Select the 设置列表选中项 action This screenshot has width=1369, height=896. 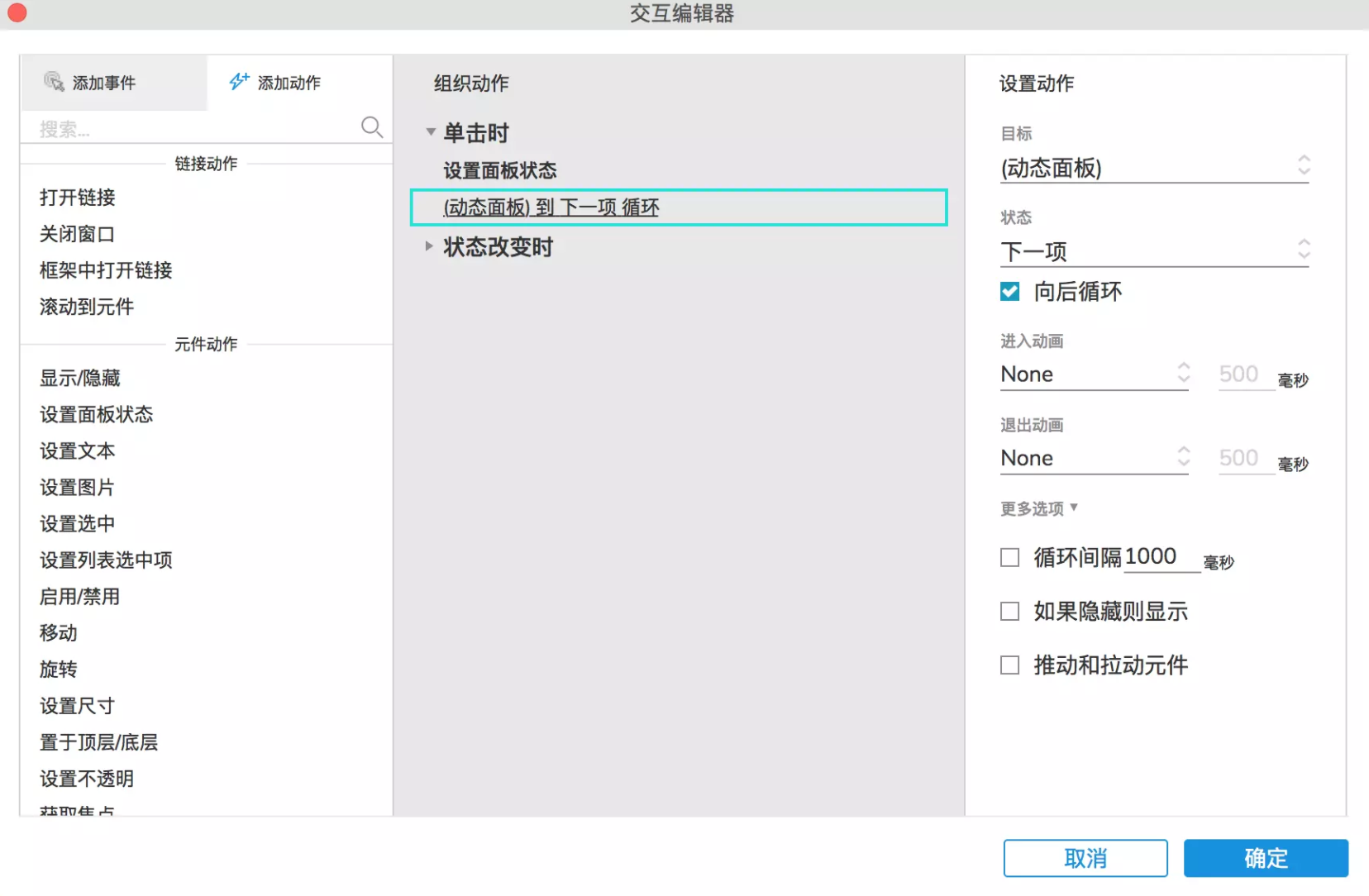(x=106, y=560)
